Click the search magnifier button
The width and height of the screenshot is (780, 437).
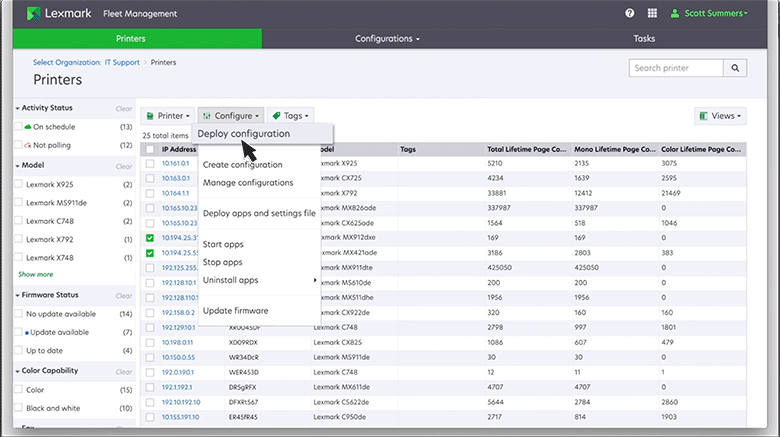coord(736,68)
